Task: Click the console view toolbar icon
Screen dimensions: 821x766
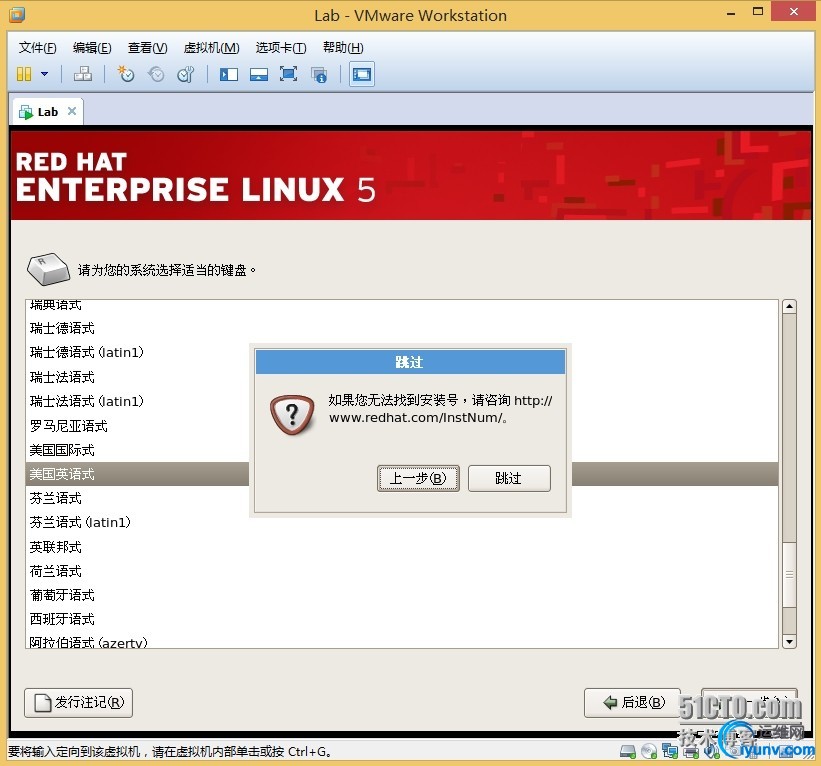Action: [x=362, y=74]
